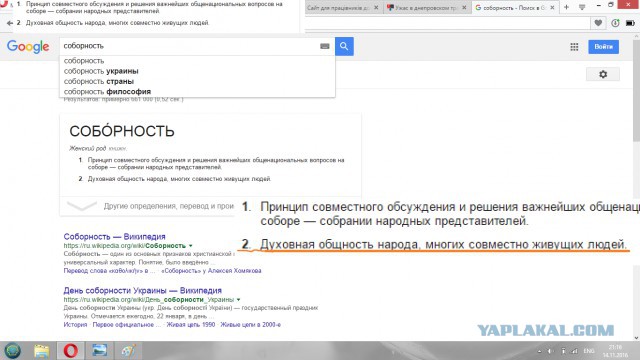Open a new tab with plus button
Image resolution: width=640 pixels, height=360 pixels.
566,7
